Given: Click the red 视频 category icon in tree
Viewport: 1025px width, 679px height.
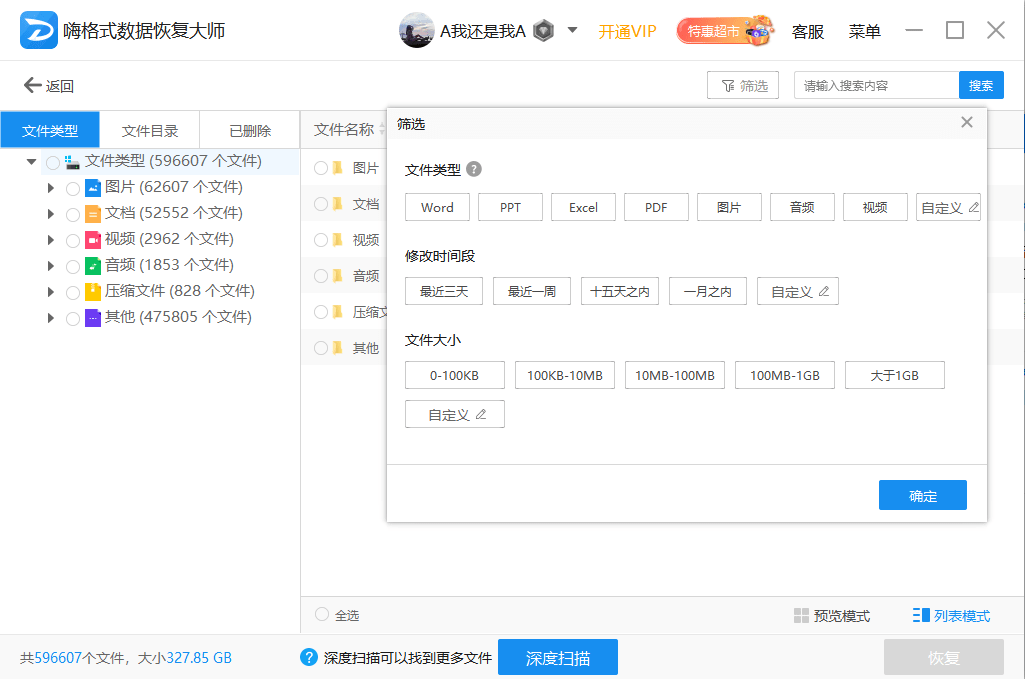Looking at the screenshot, I should [x=93, y=240].
